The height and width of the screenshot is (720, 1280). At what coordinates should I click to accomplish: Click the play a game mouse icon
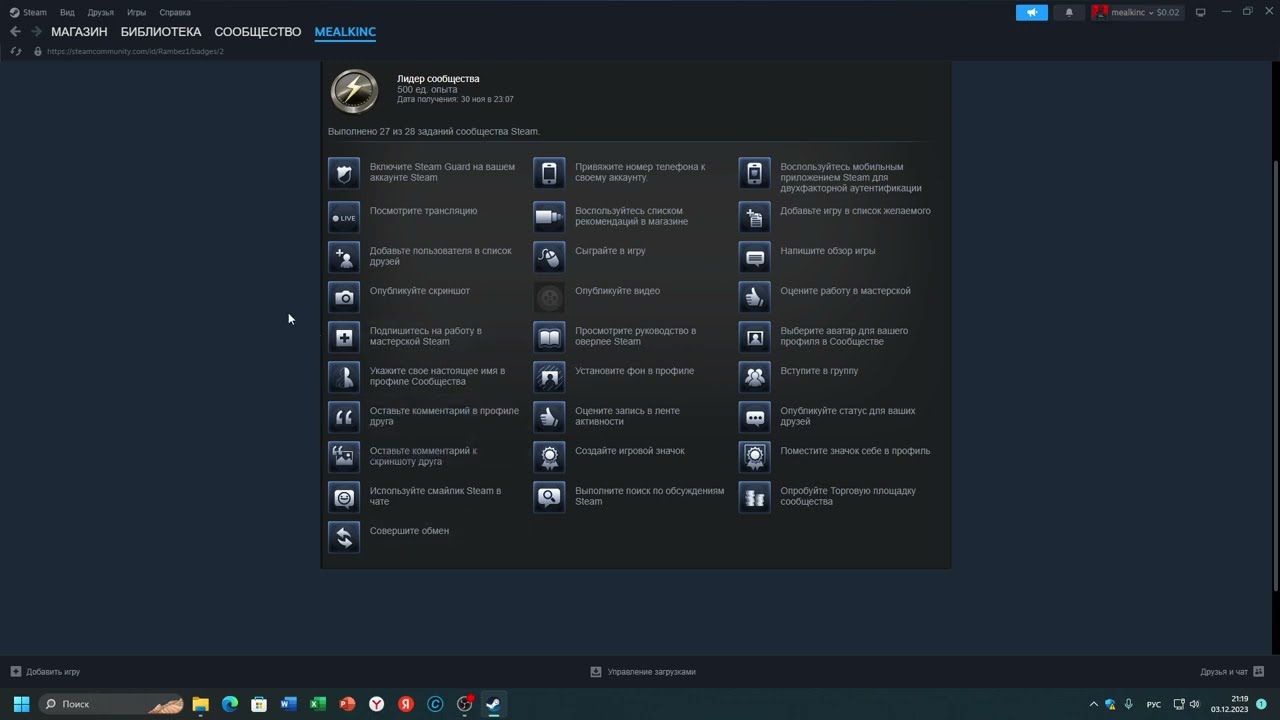(549, 257)
